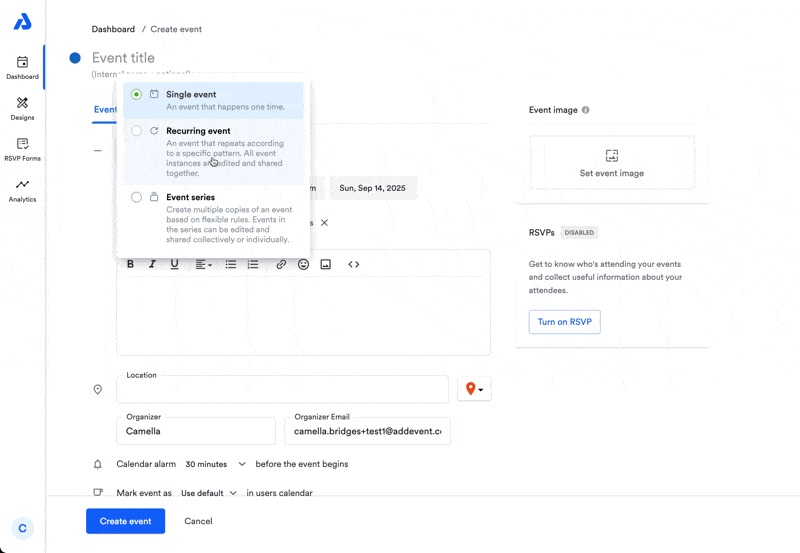Select the Recurring event radio button

tap(136, 131)
